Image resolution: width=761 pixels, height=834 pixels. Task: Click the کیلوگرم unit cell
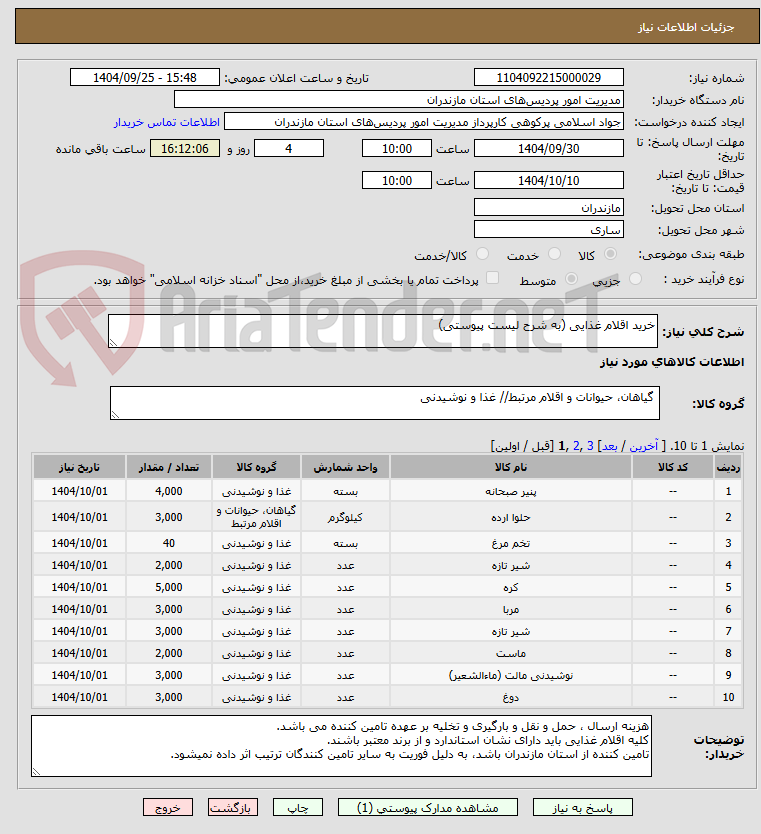tap(345, 517)
